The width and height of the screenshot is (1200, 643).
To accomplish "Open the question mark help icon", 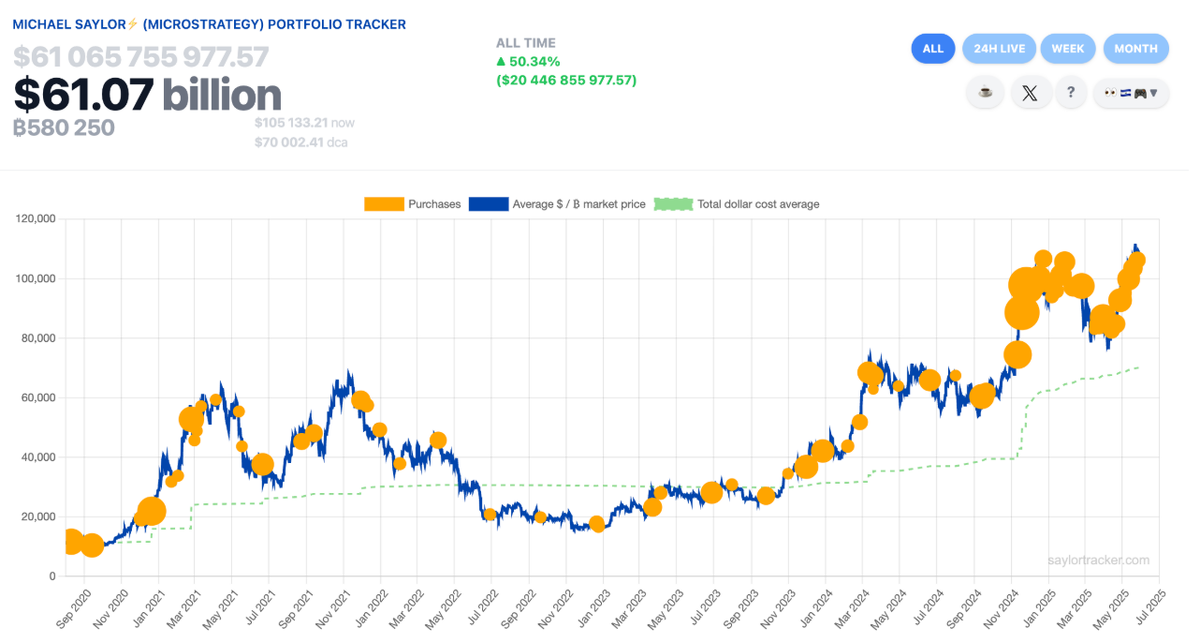I will (1071, 93).
